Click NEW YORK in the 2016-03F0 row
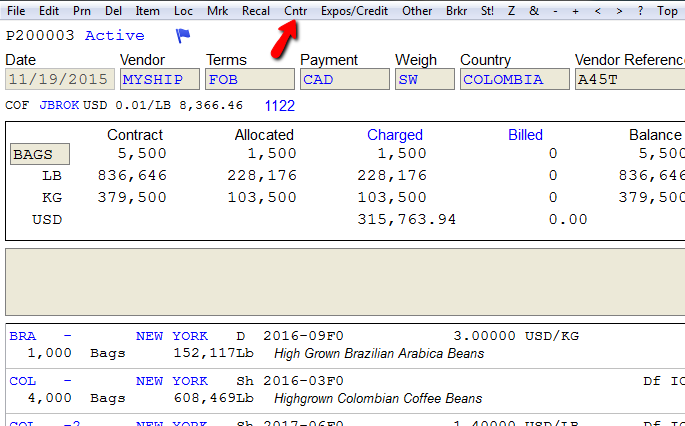This screenshot has width=685, height=426. click(x=172, y=381)
